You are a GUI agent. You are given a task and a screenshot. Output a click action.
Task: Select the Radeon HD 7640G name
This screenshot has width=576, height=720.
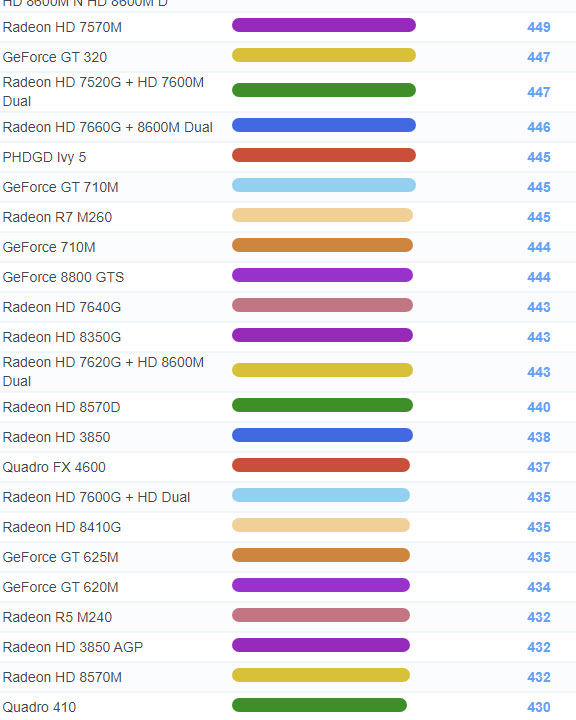pyautogui.click(x=62, y=307)
